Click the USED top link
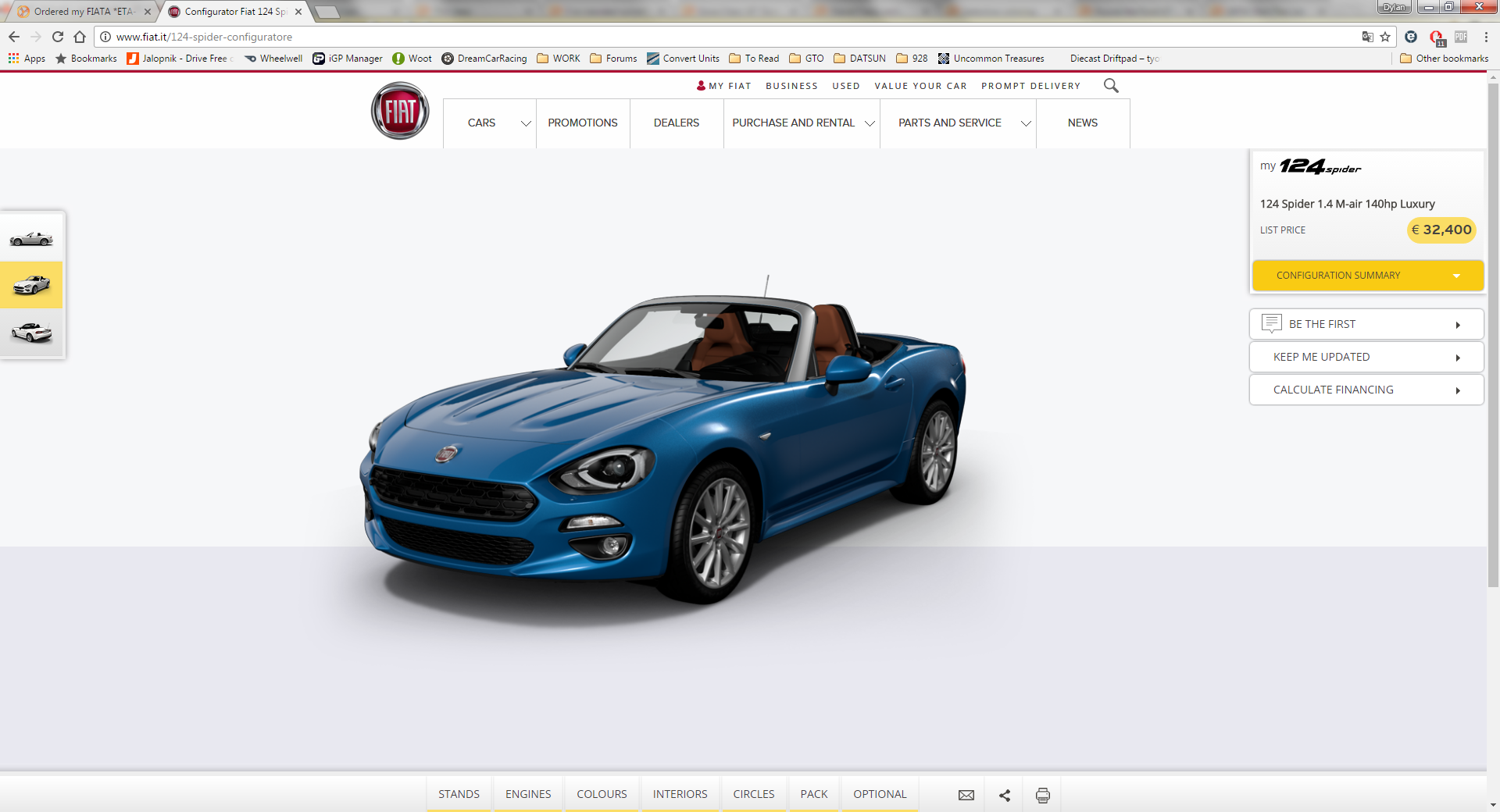 (846, 86)
